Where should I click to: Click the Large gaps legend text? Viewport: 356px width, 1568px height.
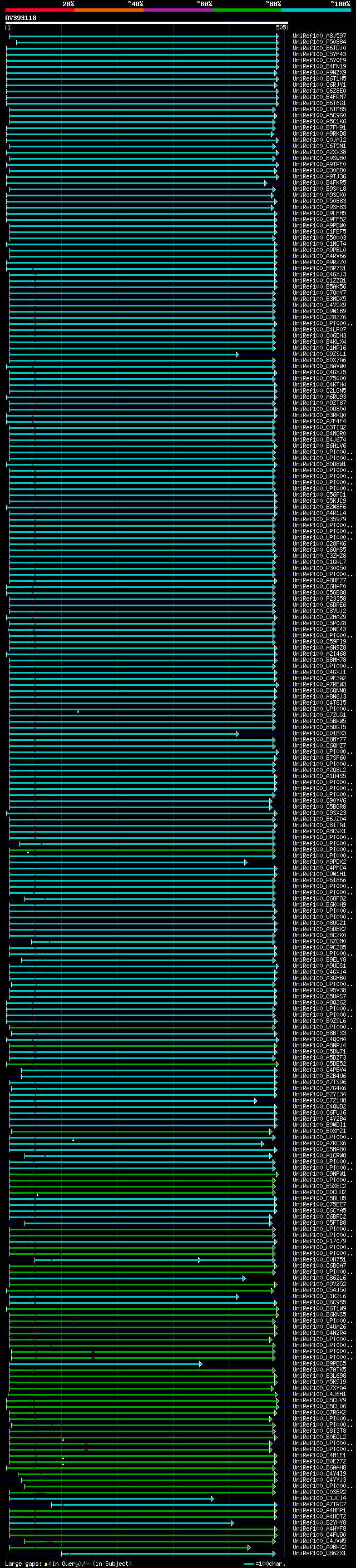tap(68, 1564)
